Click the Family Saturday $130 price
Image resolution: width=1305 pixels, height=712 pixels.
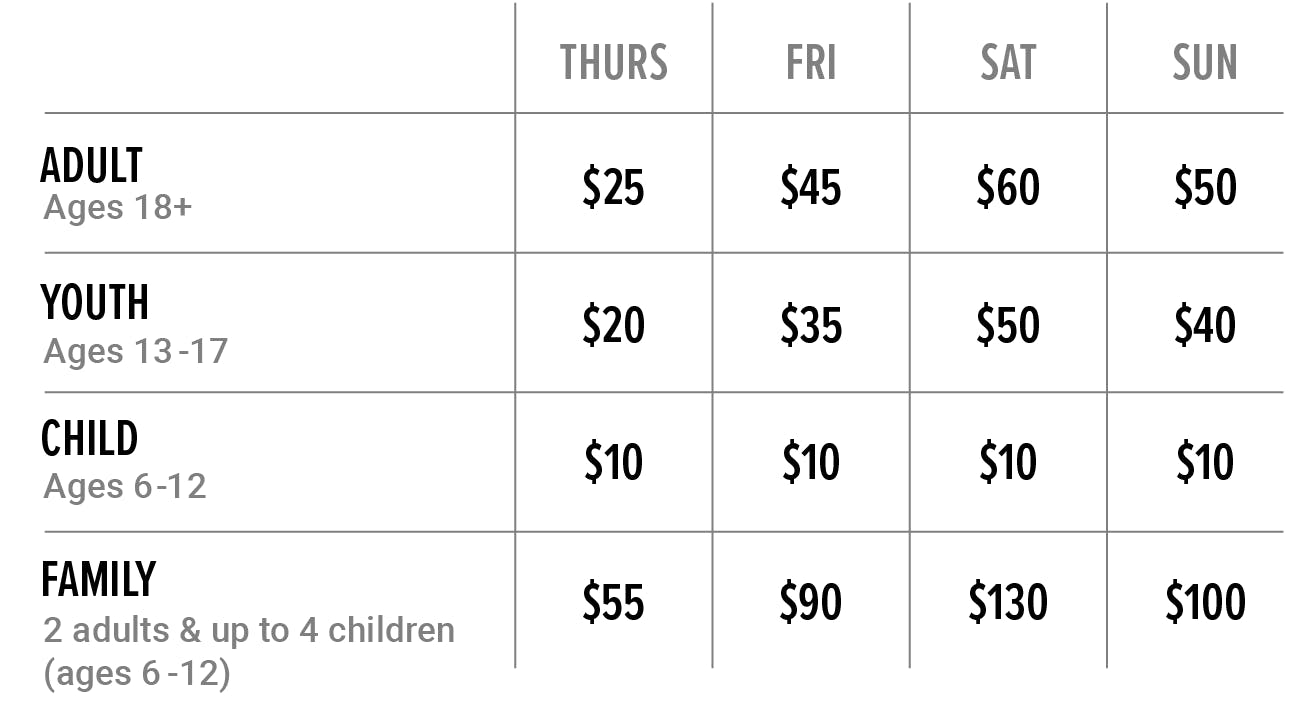tap(1008, 602)
